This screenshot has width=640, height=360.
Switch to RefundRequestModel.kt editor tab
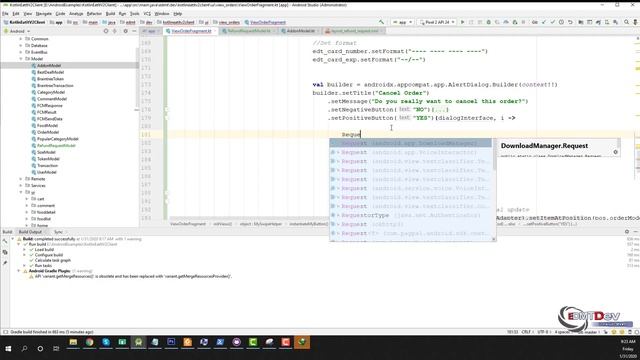(x=249, y=31)
